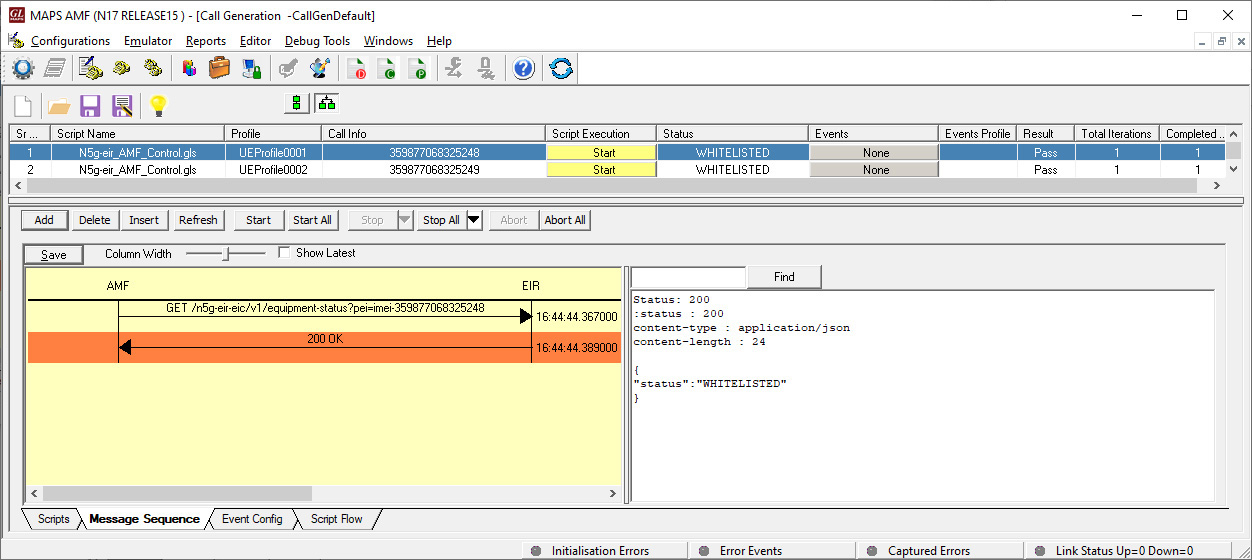Click the document icon with green C
Image resolution: width=1252 pixels, height=560 pixels.
387,68
